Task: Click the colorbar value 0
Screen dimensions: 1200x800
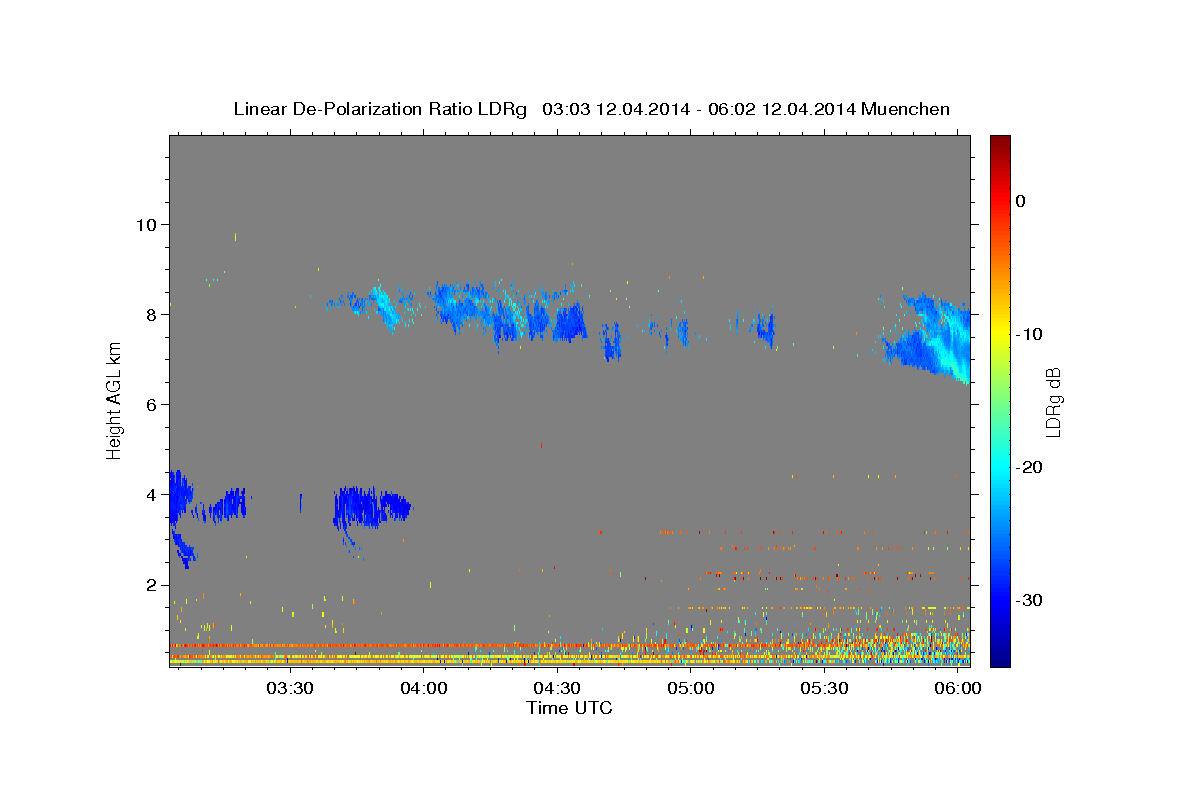Action: 1021,201
